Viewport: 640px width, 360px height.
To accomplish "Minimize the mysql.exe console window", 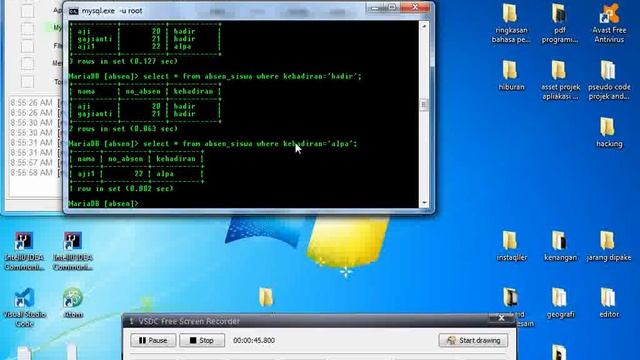I will point(374,7).
